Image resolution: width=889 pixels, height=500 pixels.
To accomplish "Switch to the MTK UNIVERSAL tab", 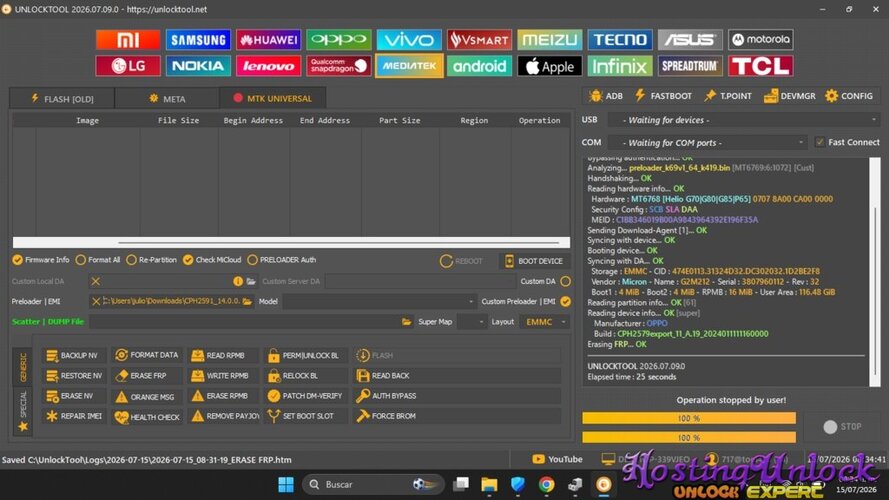I will pos(273,99).
